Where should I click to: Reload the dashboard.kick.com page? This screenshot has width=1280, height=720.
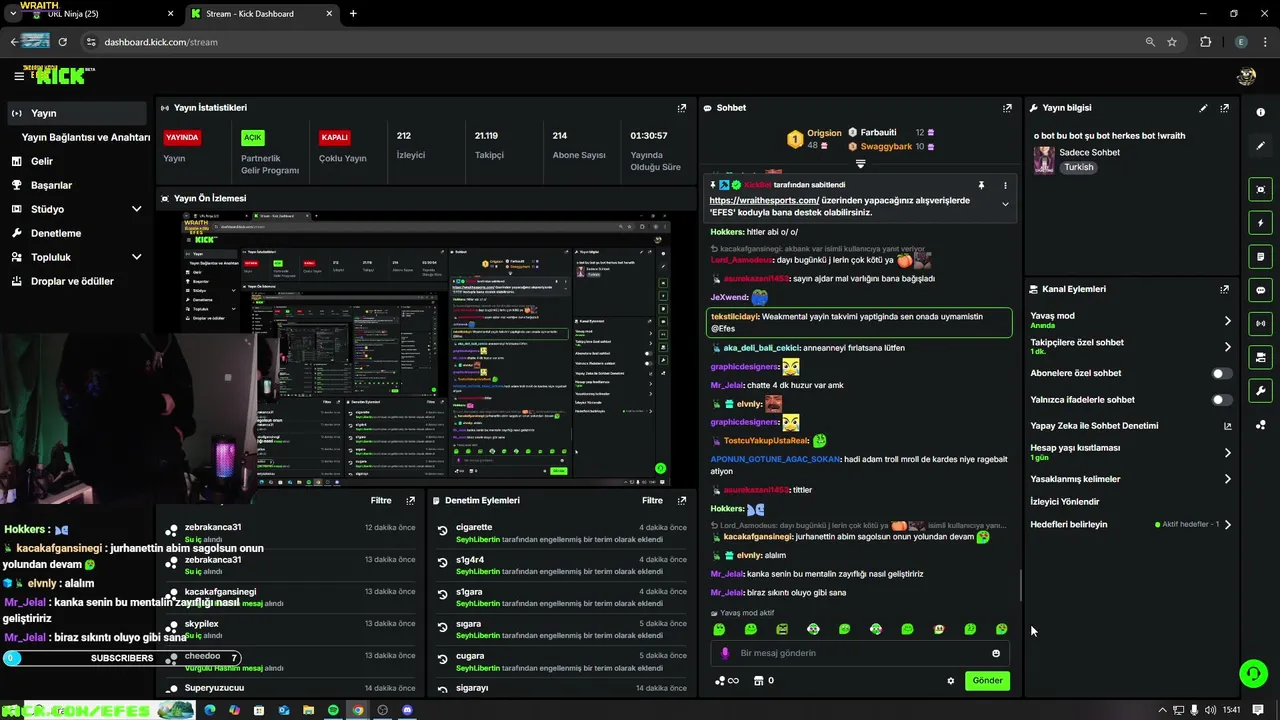tap(62, 42)
